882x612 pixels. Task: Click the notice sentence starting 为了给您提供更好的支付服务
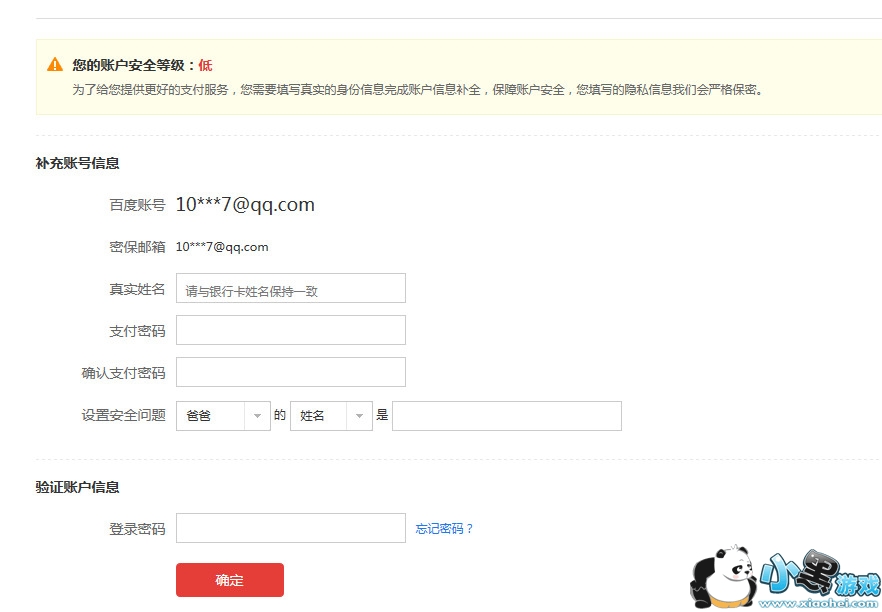(417, 89)
